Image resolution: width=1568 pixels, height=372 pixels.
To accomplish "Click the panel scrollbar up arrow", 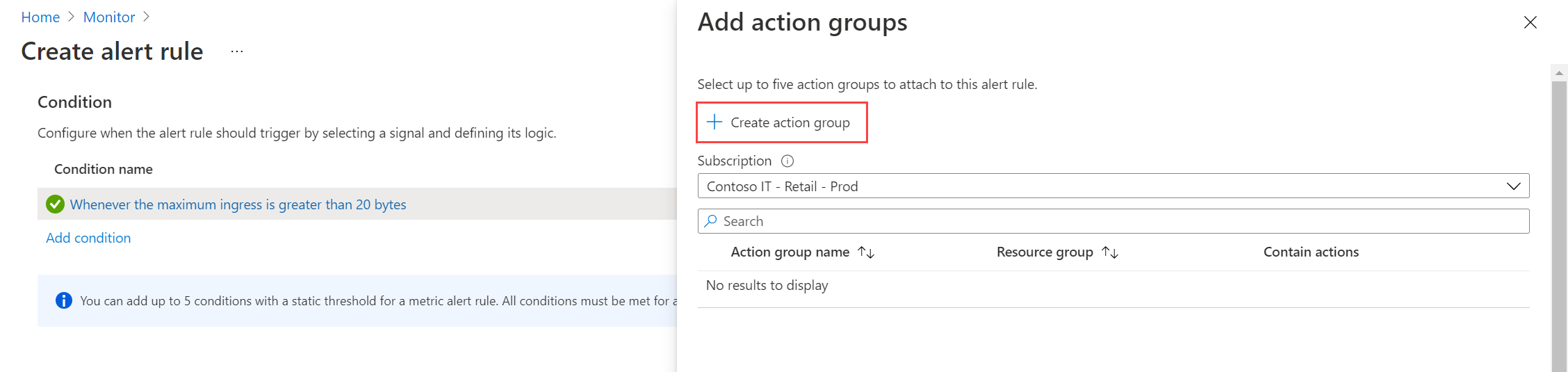I will [1559, 72].
